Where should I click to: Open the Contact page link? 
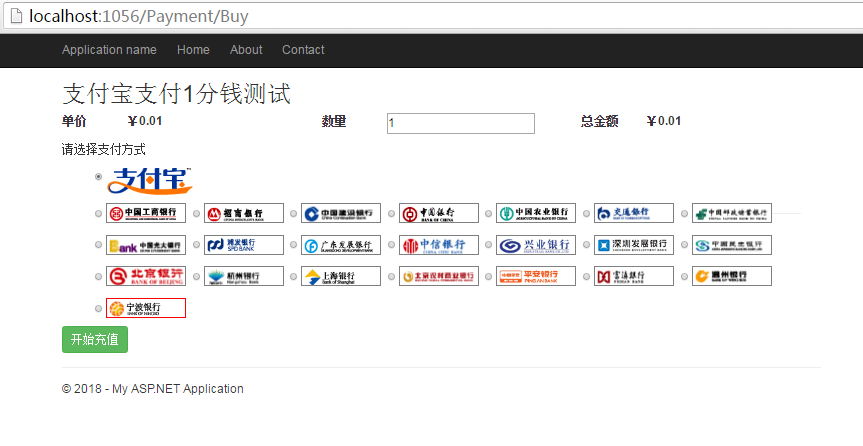tap(303, 50)
